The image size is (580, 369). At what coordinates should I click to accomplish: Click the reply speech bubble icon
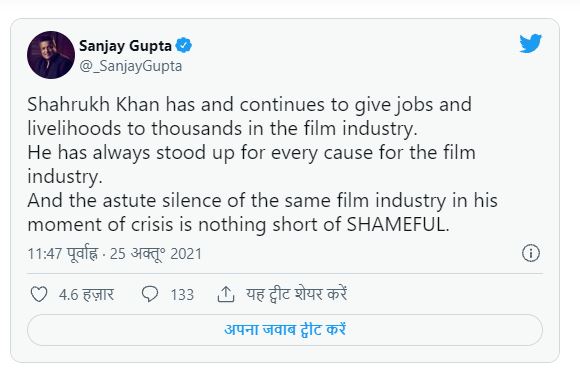[x=150, y=294]
